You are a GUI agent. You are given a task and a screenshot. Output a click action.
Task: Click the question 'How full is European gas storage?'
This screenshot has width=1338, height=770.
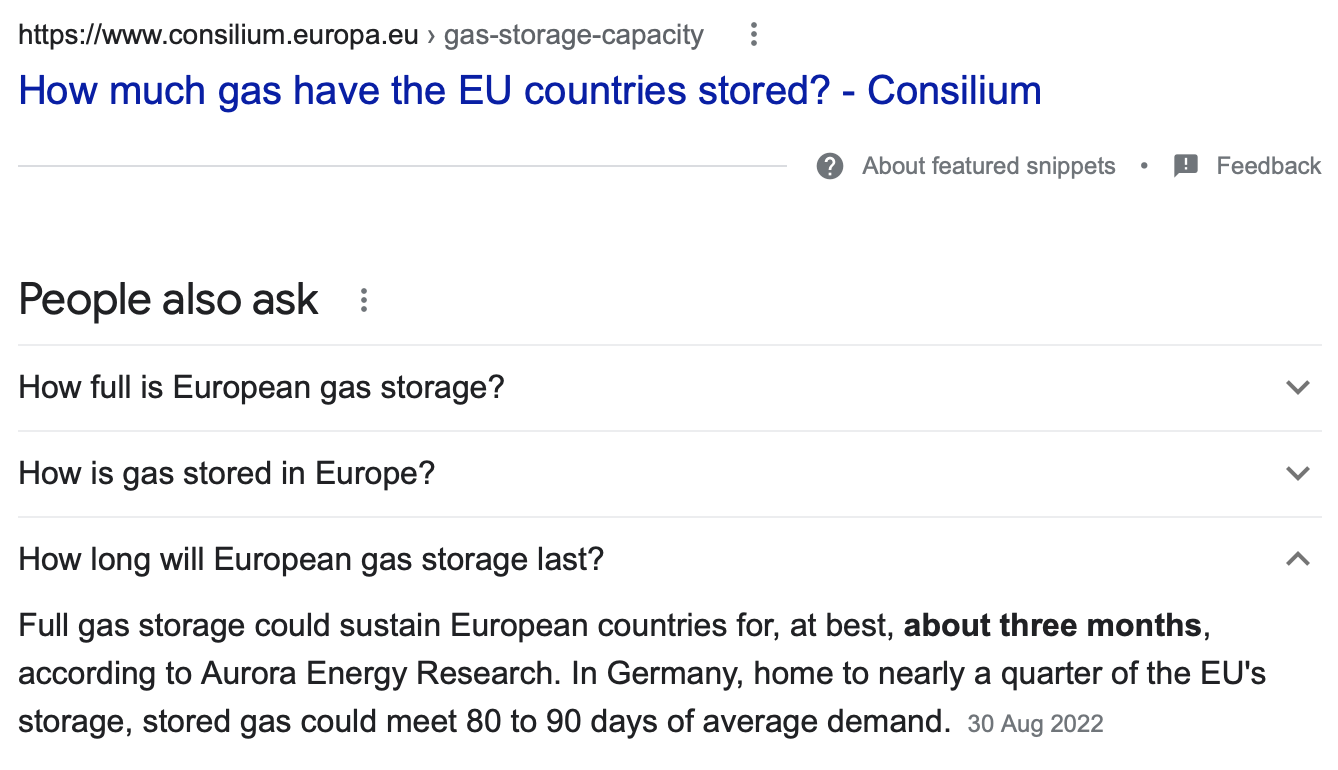point(261,388)
